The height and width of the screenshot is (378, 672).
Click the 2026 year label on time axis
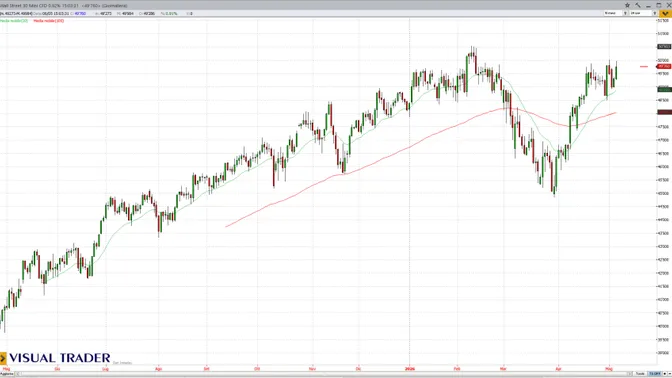(x=410, y=369)
